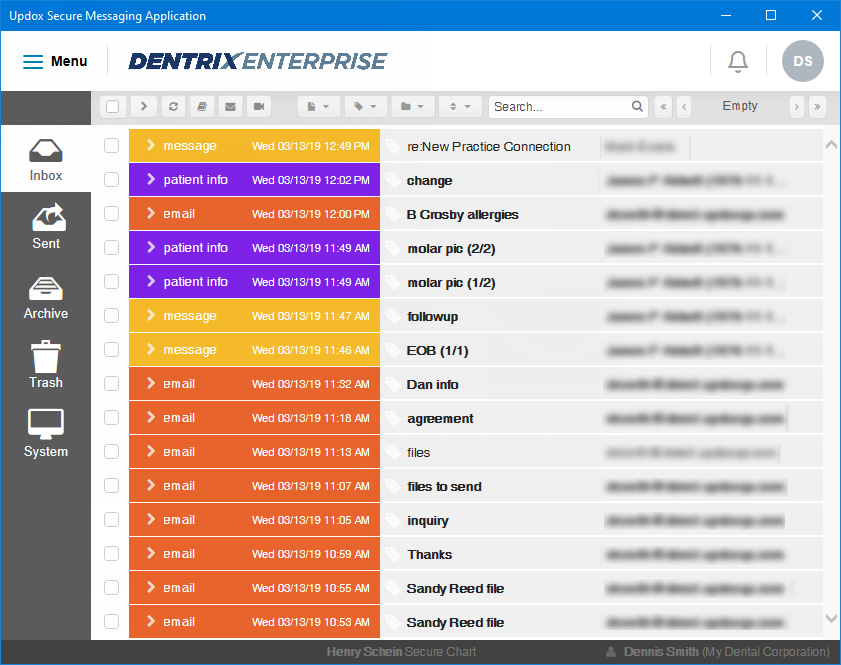Image resolution: width=841 pixels, height=665 pixels.
Task: Click tag icon beside 're:New Practice Connection'
Action: click(393, 146)
